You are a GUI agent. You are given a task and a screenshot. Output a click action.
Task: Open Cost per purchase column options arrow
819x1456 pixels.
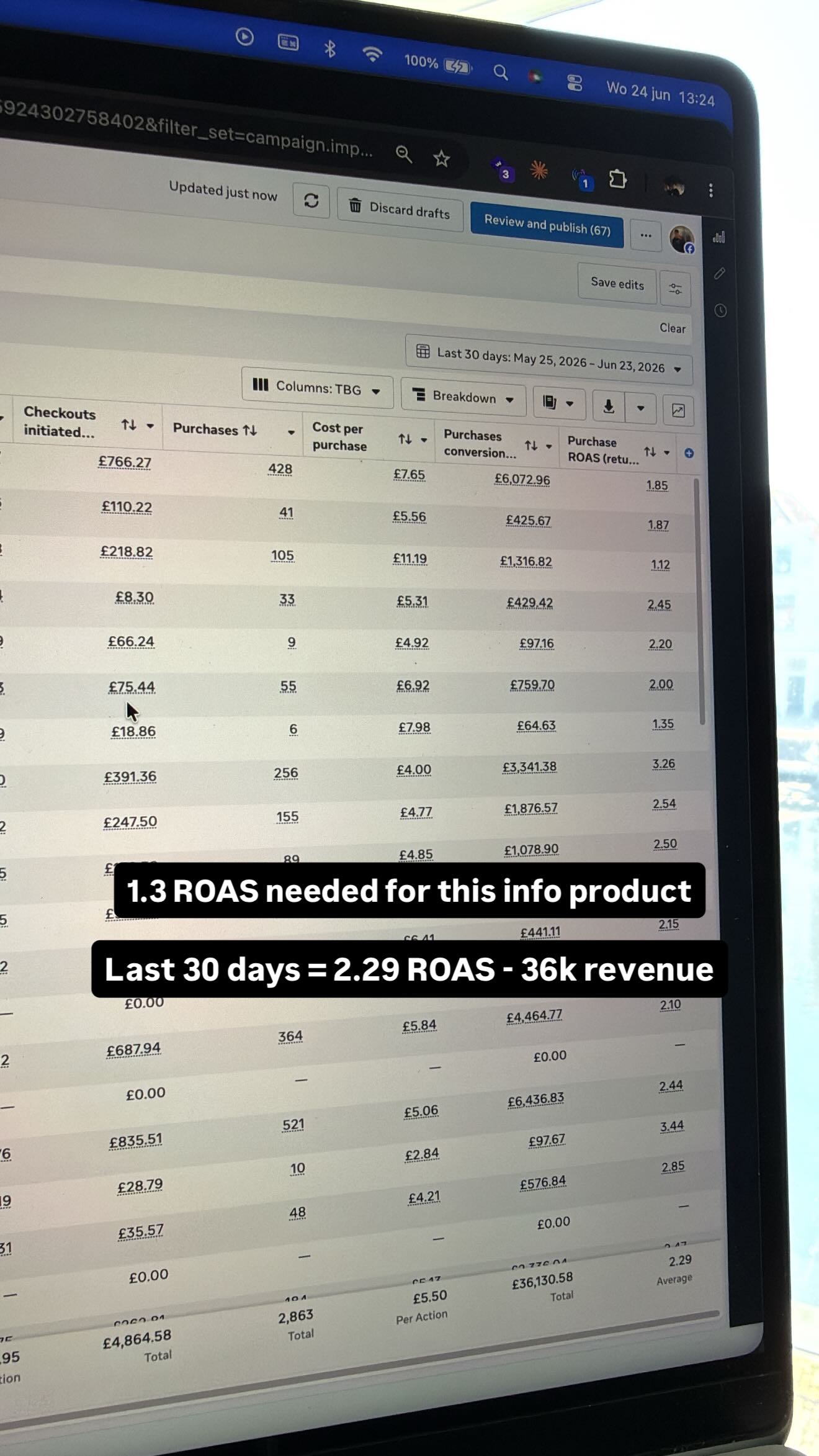424,440
